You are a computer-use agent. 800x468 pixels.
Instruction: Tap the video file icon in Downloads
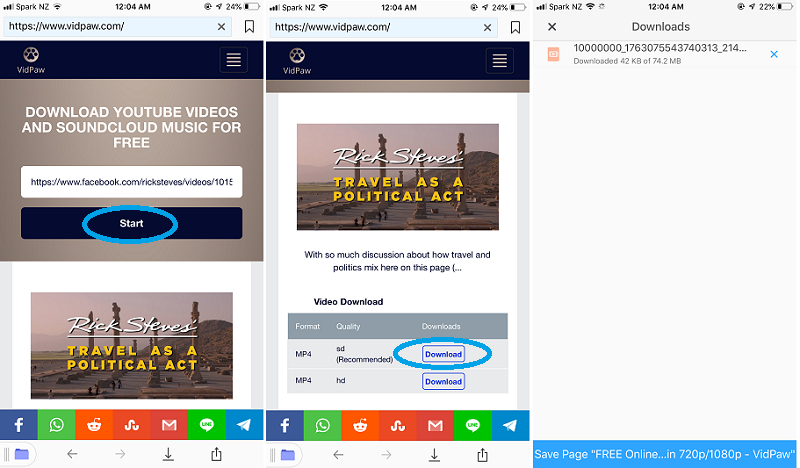[x=554, y=54]
